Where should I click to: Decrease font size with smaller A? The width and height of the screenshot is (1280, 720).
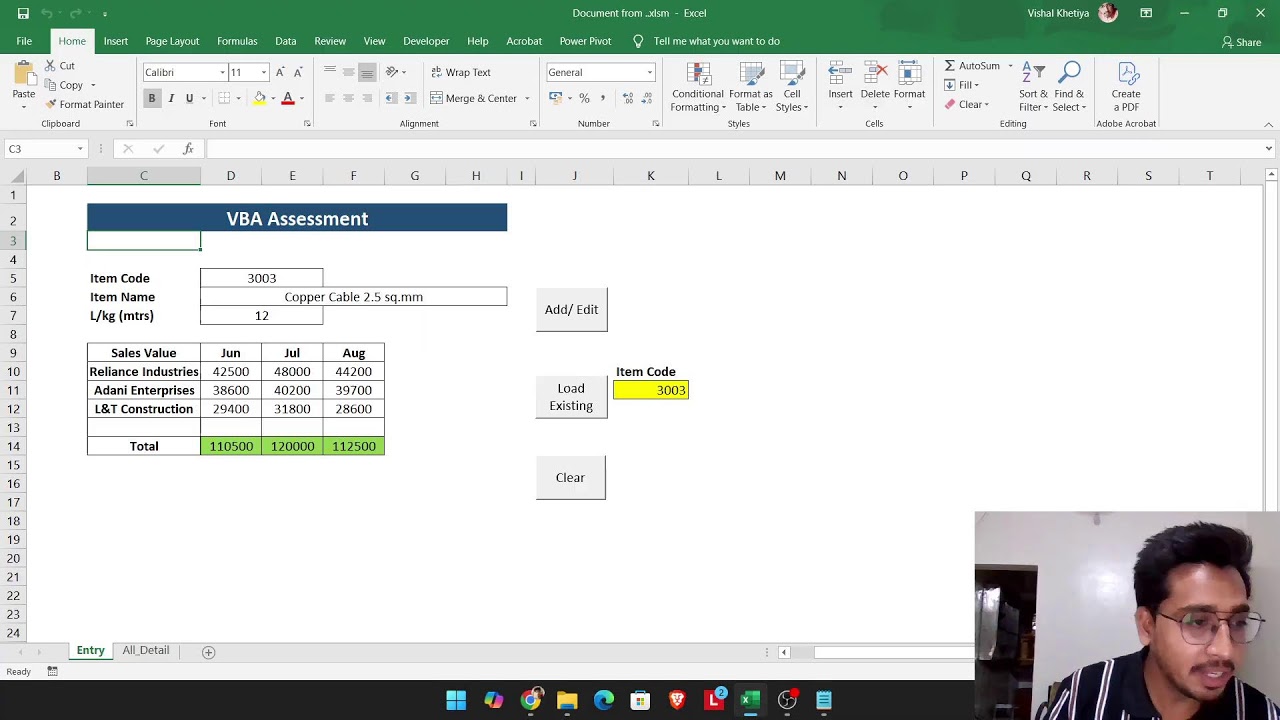(x=297, y=72)
